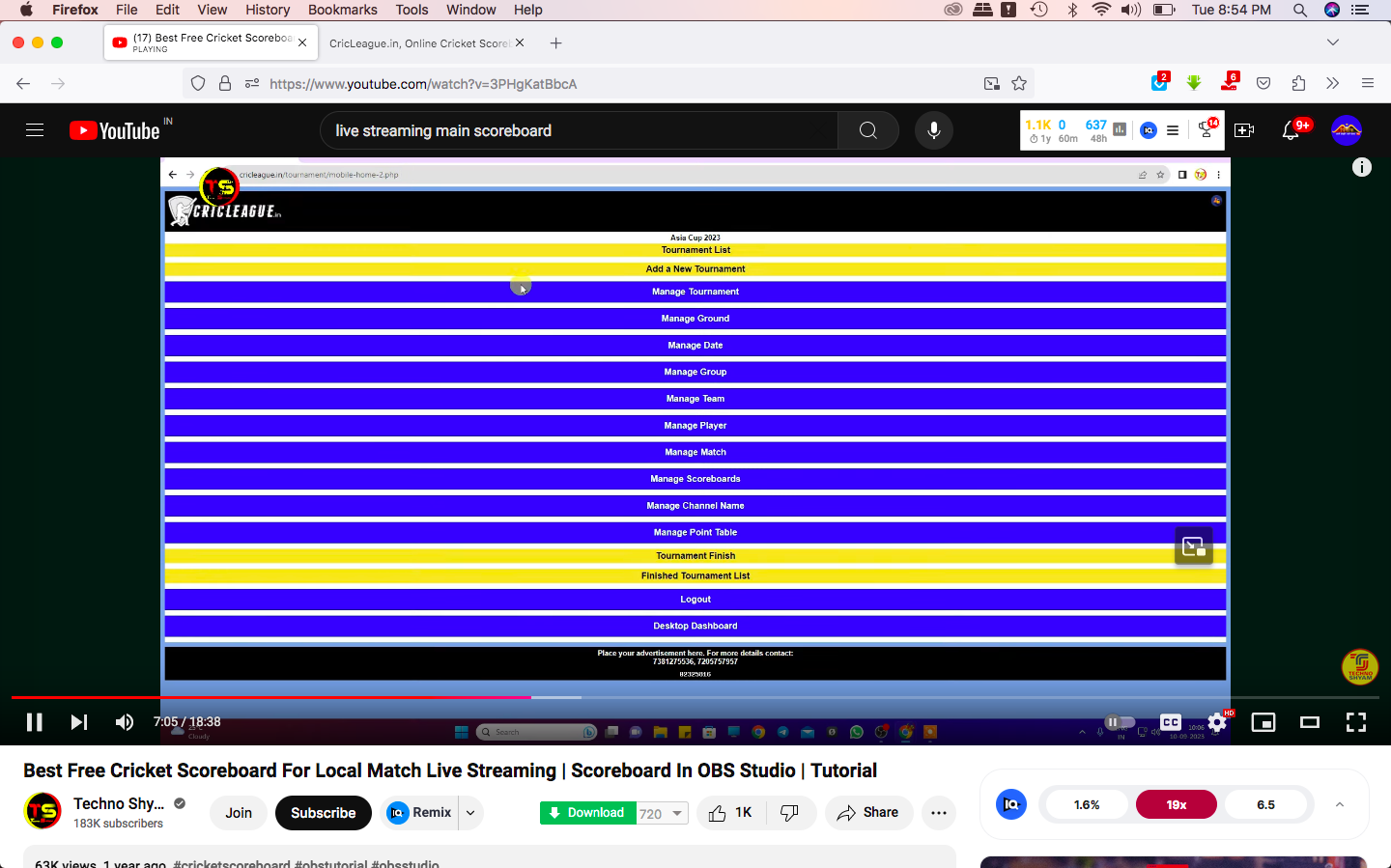Open the History menu in menu bar
The image size is (1391, 868).
pyautogui.click(x=268, y=10)
